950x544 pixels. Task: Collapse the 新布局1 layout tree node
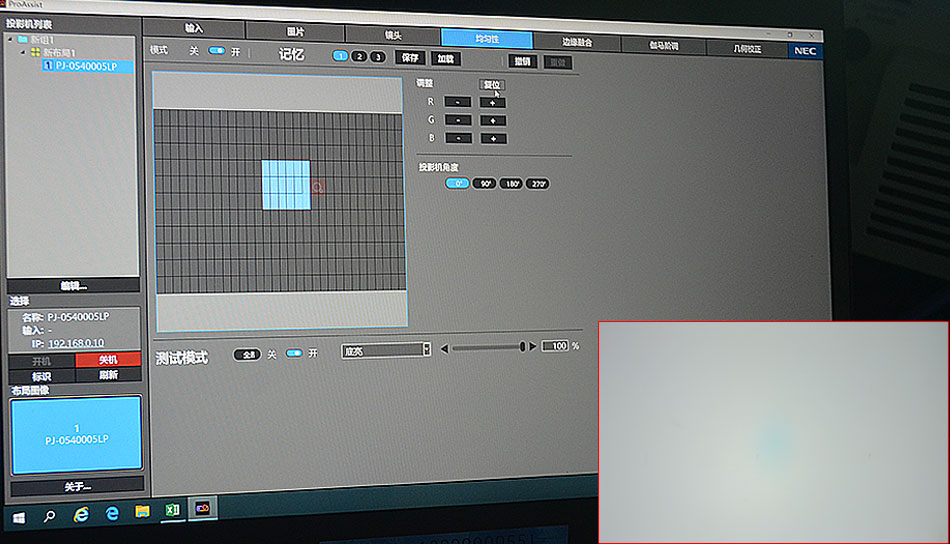(23, 52)
